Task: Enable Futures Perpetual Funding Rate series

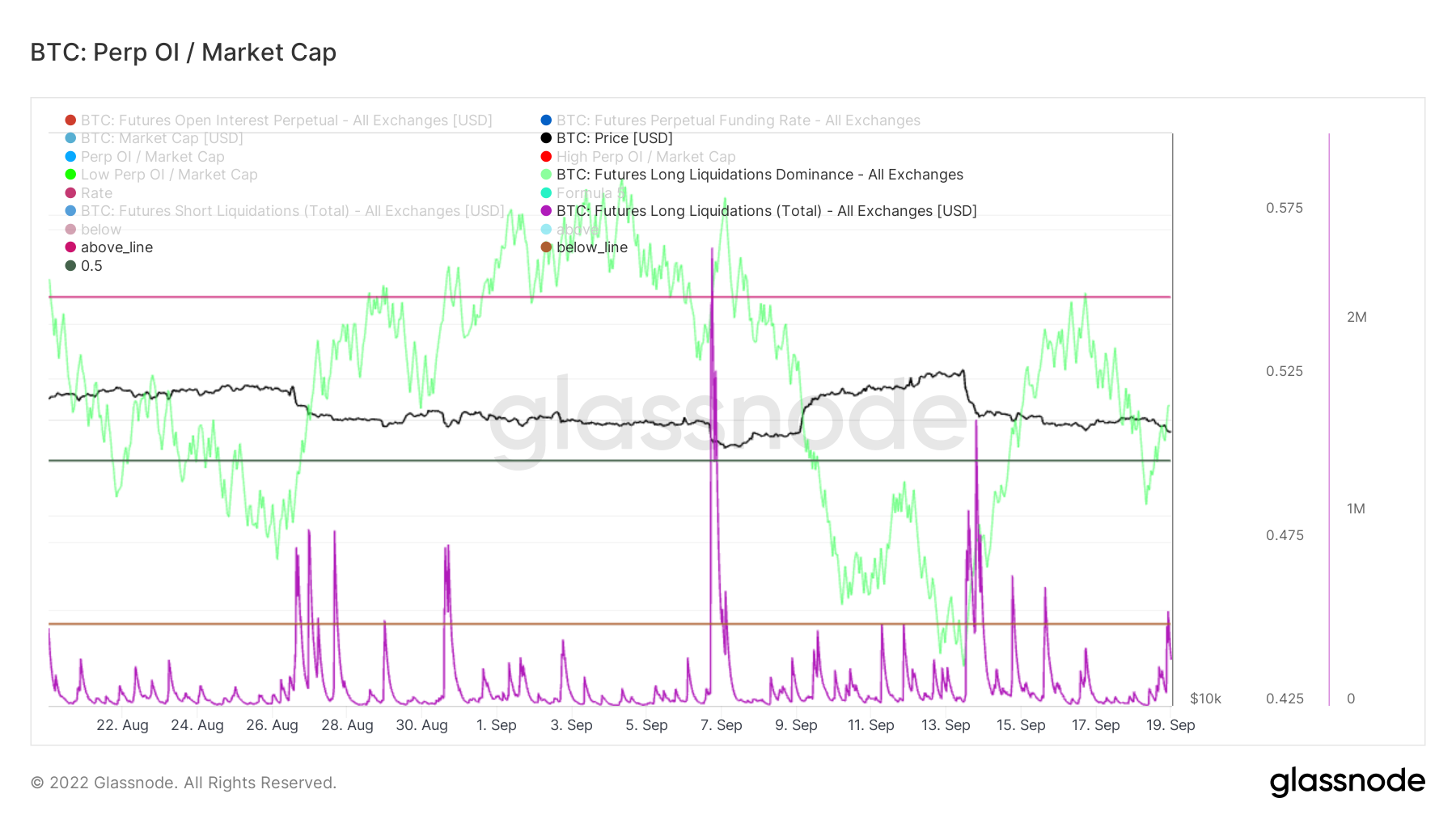Action: pyautogui.click(x=738, y=120)
